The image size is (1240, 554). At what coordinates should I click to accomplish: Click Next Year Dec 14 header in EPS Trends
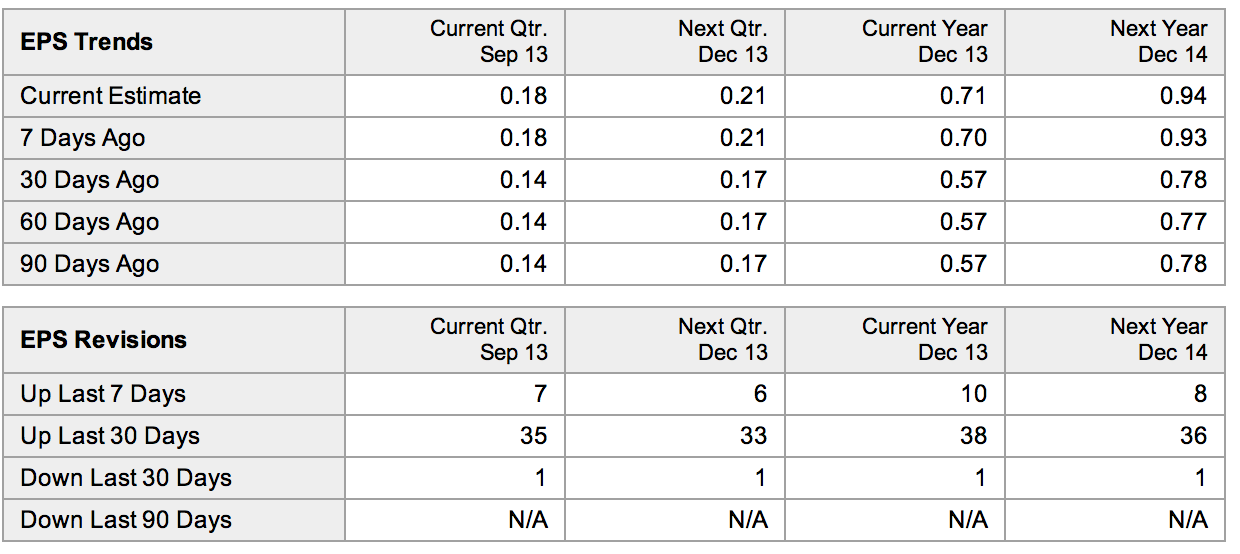click(1158, 41)
